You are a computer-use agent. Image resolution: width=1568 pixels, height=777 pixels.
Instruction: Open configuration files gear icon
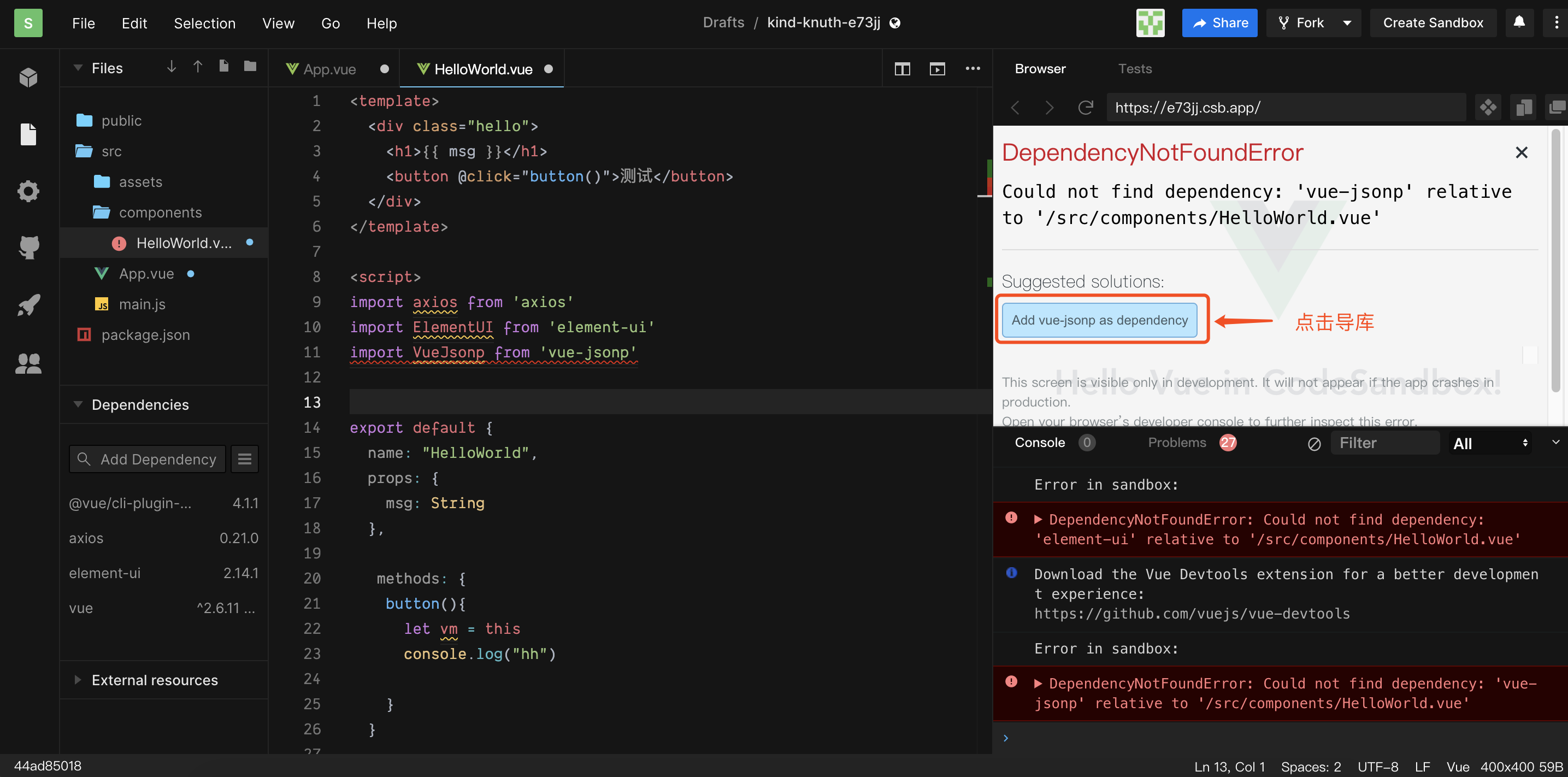pos(28,191)
